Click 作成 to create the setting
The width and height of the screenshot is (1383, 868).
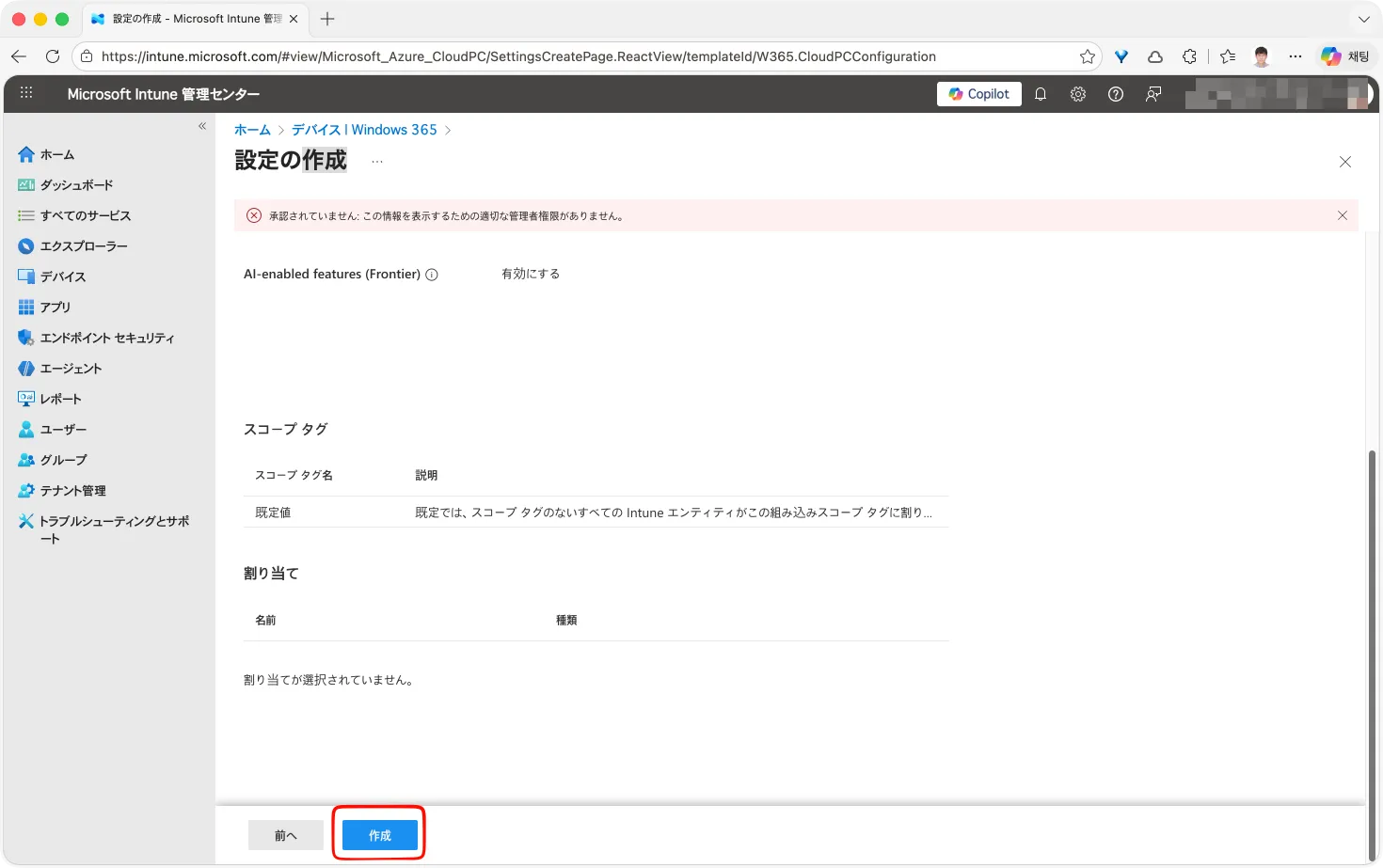[379, 835]
